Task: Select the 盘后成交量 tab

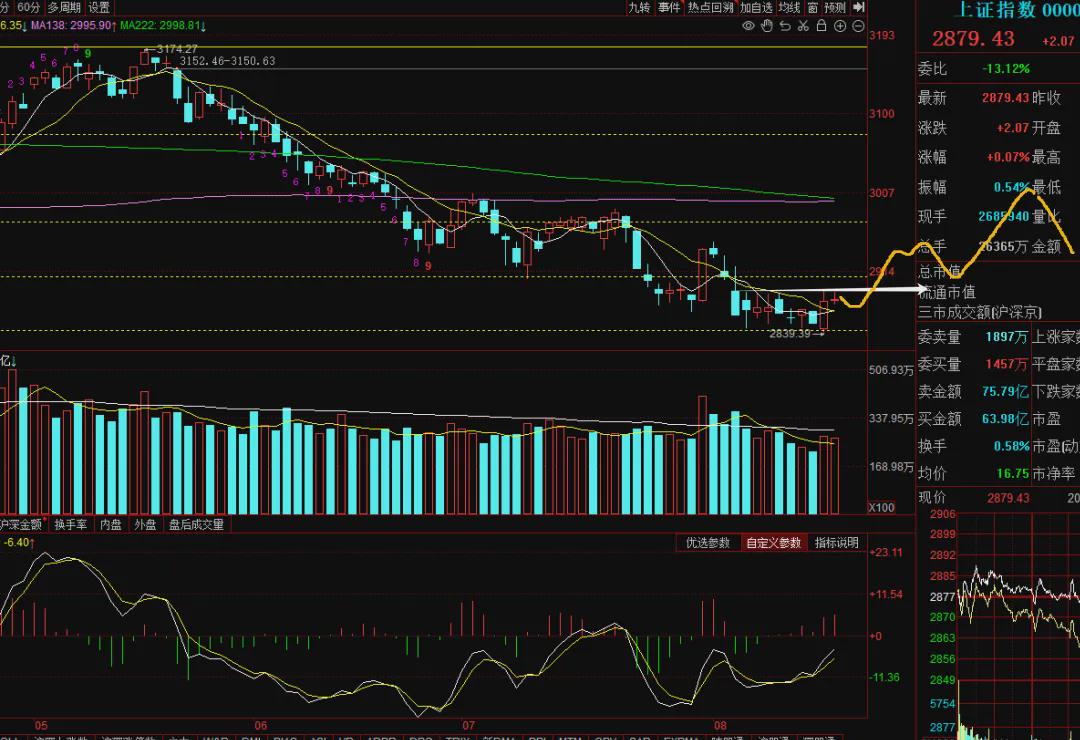Action: pyautogui.click(x=196, y=524)
